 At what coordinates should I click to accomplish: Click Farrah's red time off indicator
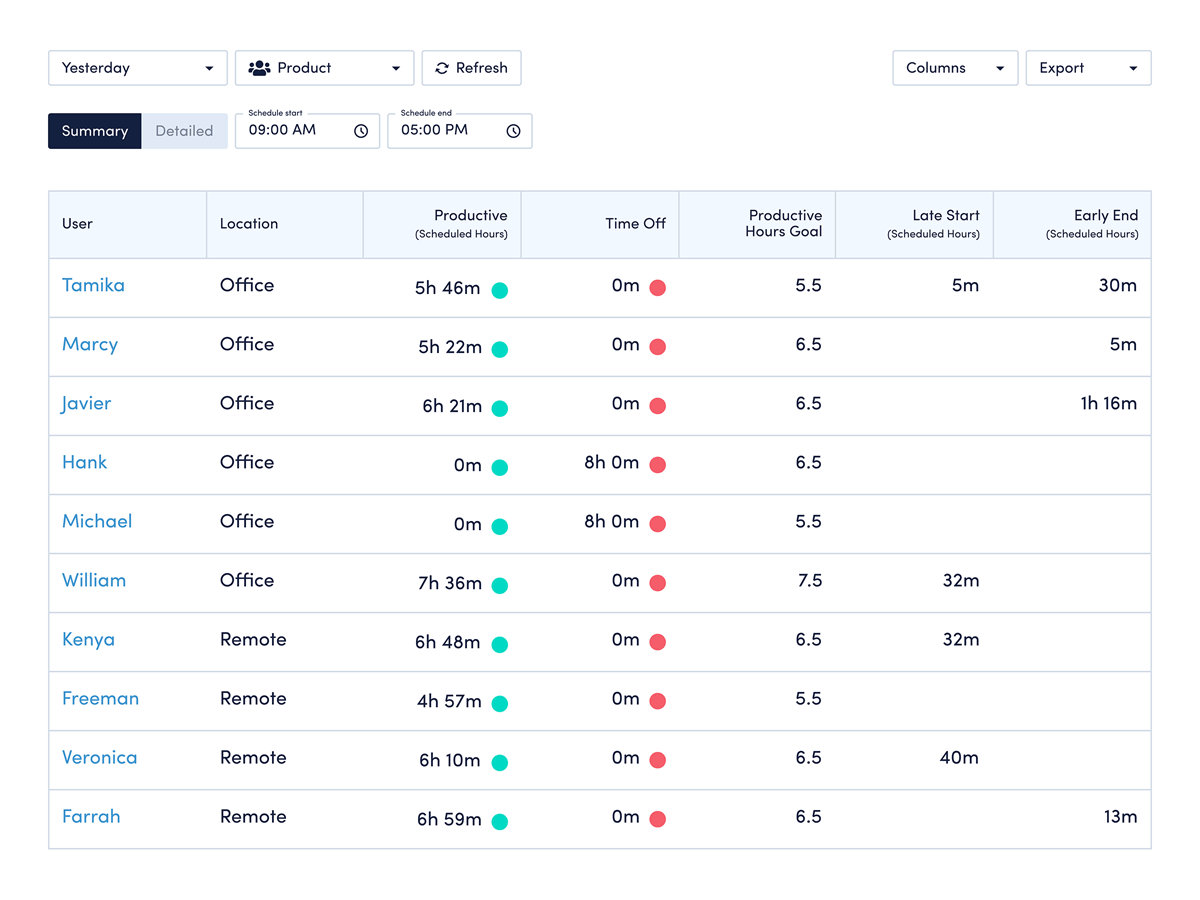click(x=658, y=820)
